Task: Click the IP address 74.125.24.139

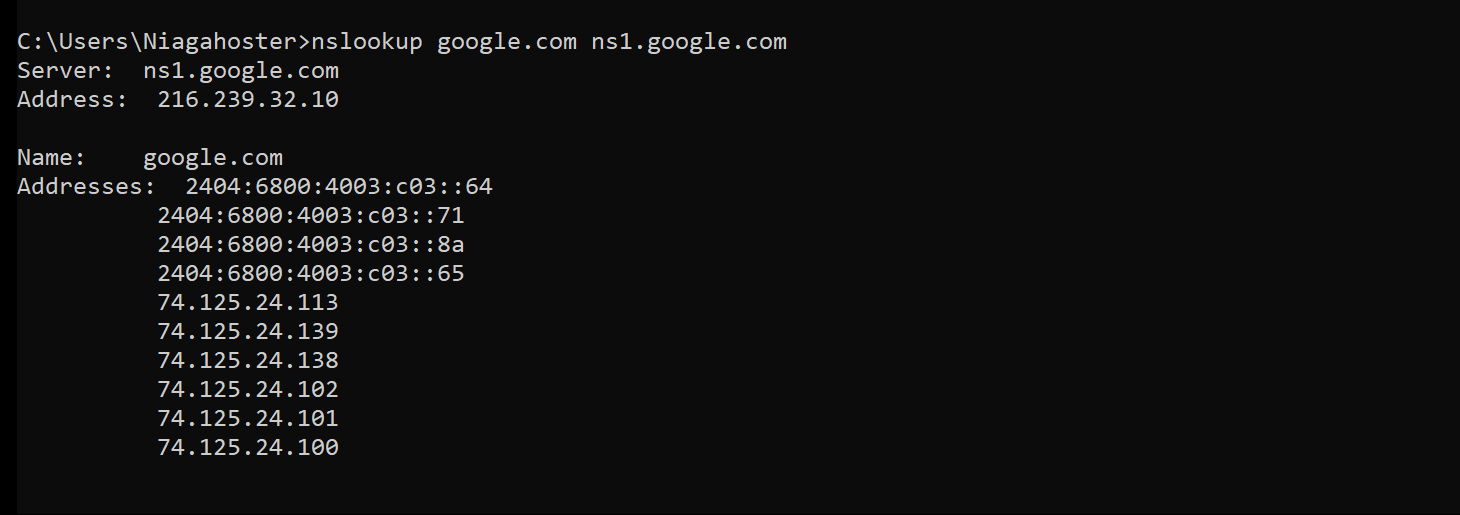Action: pos(248,332)
